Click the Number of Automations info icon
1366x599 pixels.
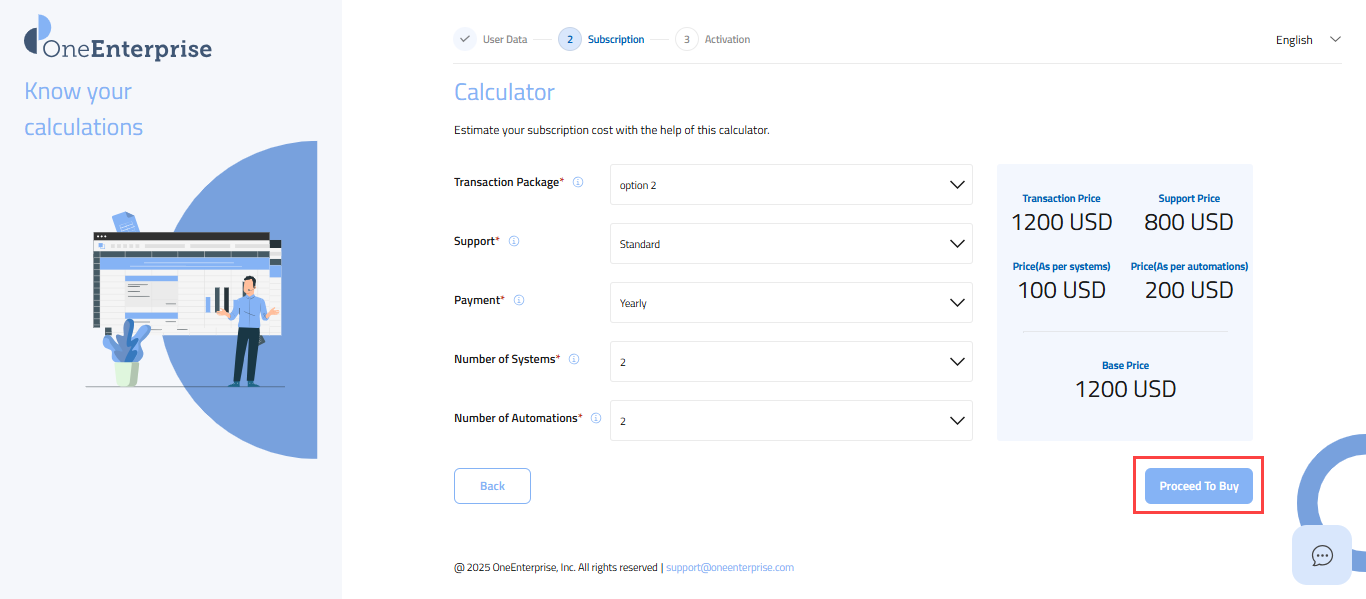[x=596, y=419]
